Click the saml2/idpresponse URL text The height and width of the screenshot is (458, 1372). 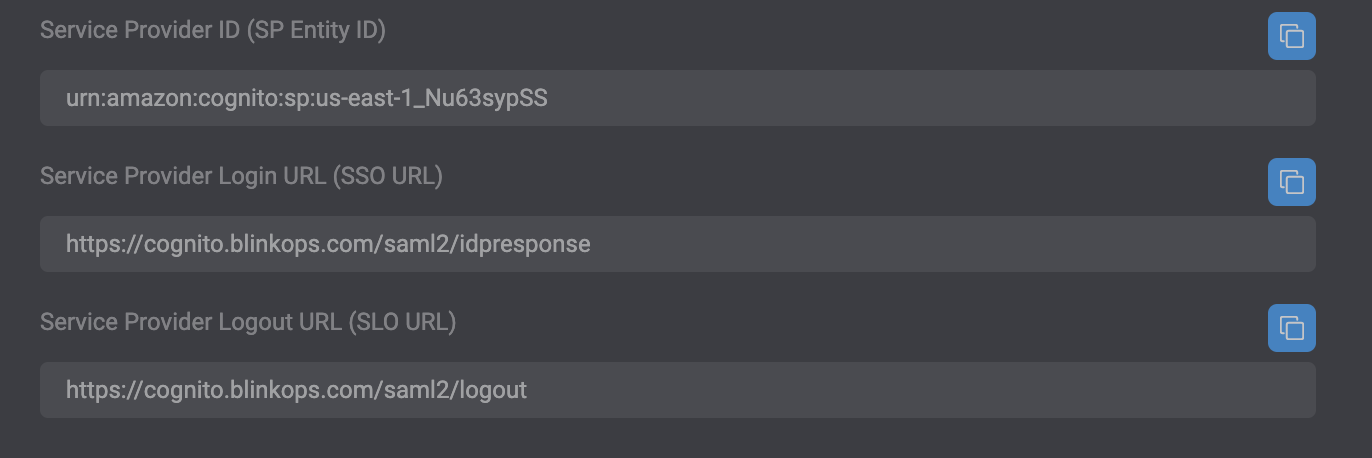coord(328,244)
